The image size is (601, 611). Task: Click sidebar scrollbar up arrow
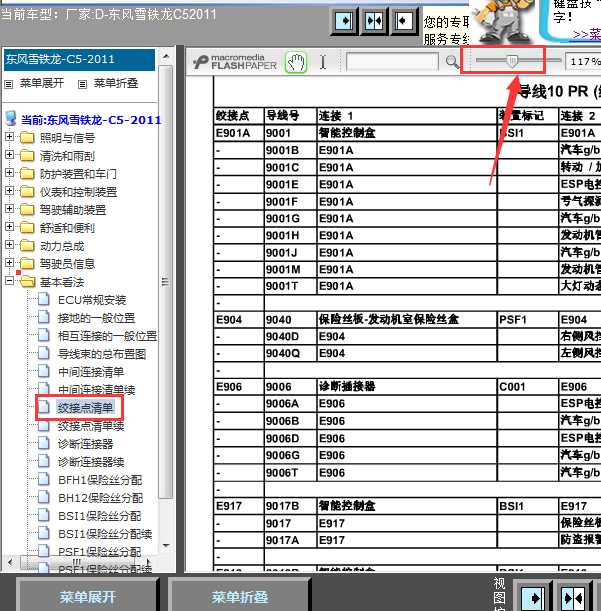click(x=166, y=57)
